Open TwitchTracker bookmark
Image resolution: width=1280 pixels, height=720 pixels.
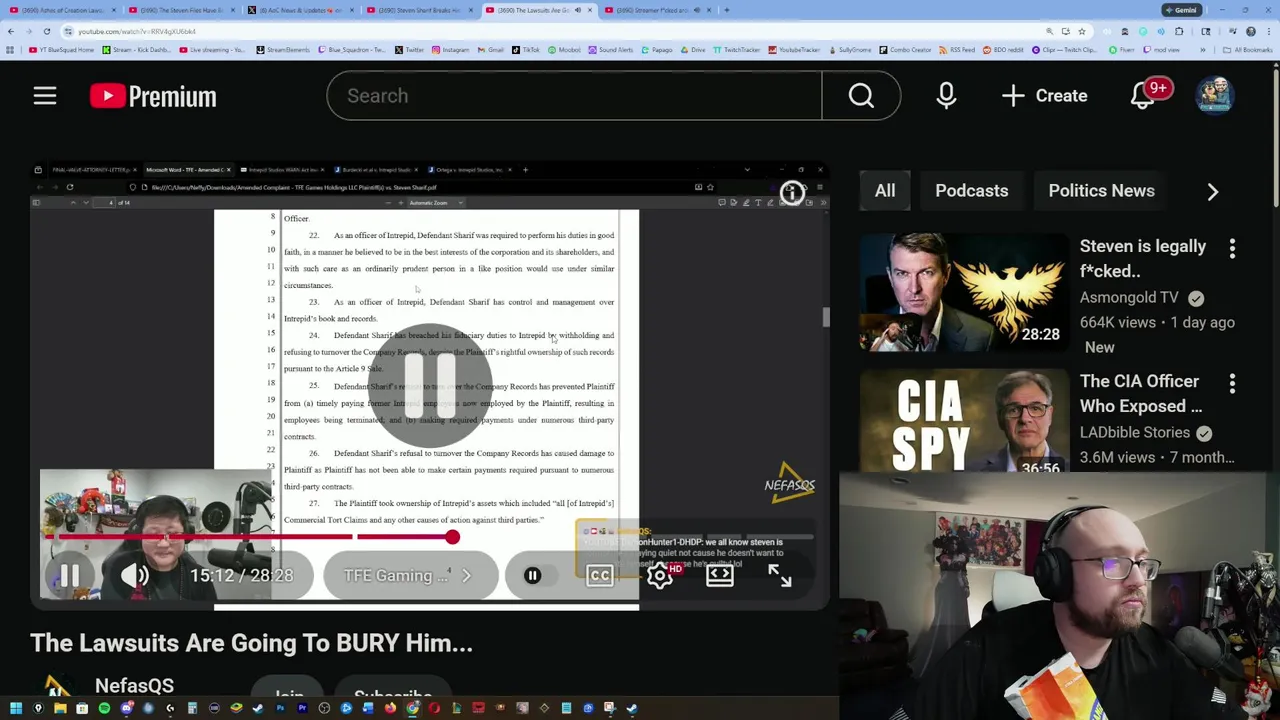click(x=736, y=49)
